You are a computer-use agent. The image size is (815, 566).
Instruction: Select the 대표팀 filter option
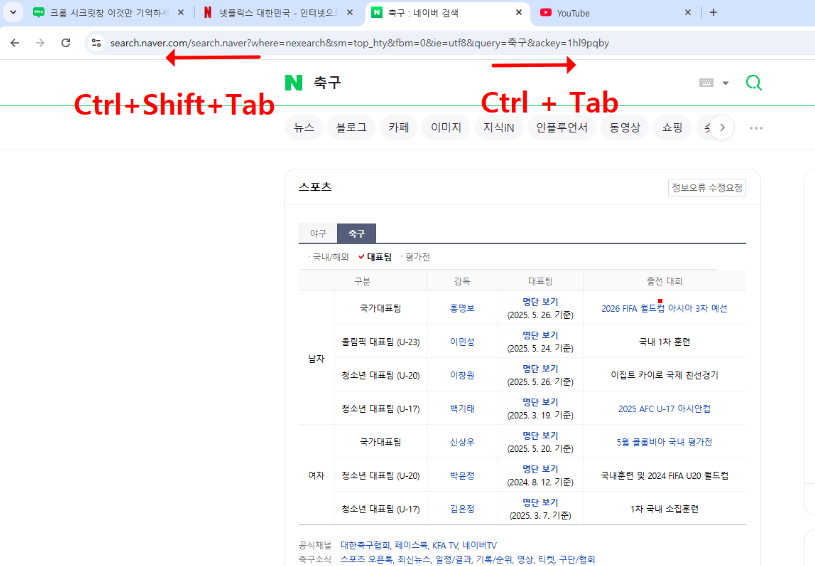coord(375,257)
